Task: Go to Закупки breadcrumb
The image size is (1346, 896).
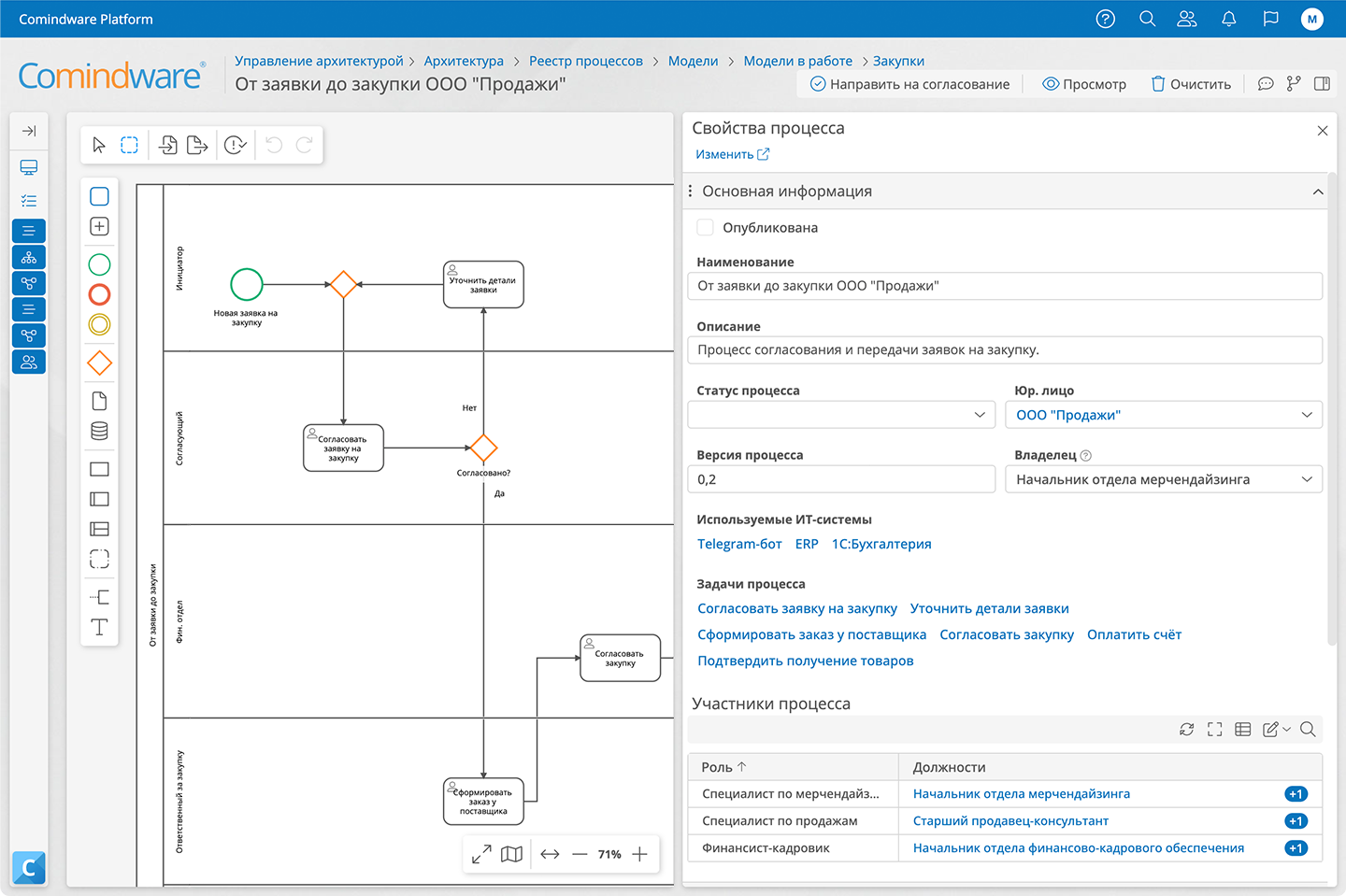Action: (898, 61)
